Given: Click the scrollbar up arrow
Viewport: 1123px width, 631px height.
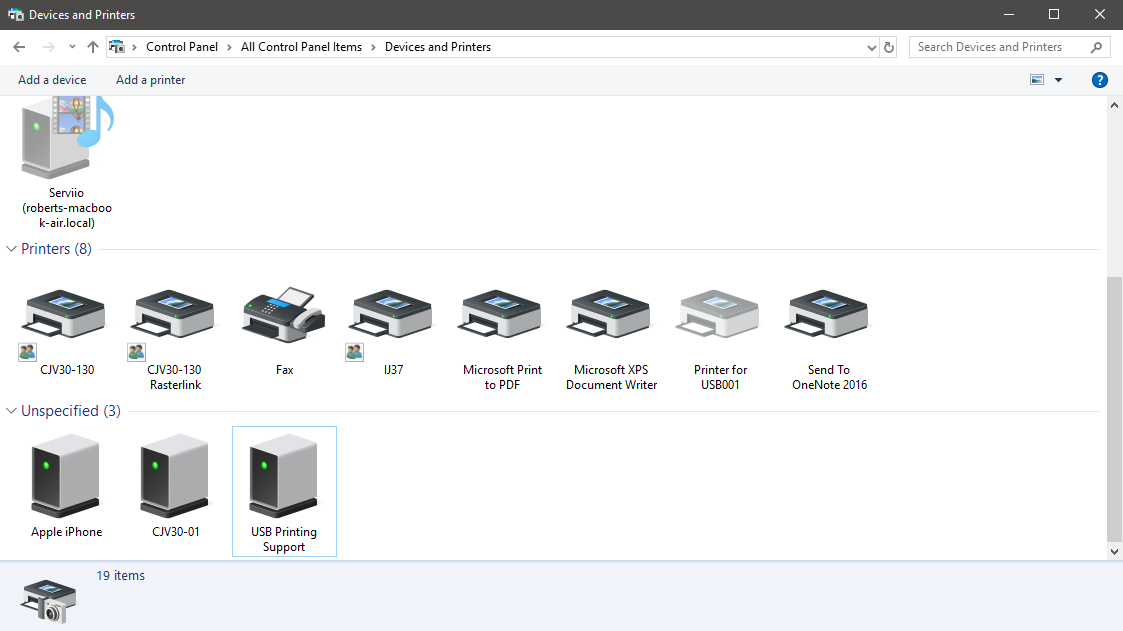Looking at the screenshot, I should pyautogui.click(x=1114, y=105).
